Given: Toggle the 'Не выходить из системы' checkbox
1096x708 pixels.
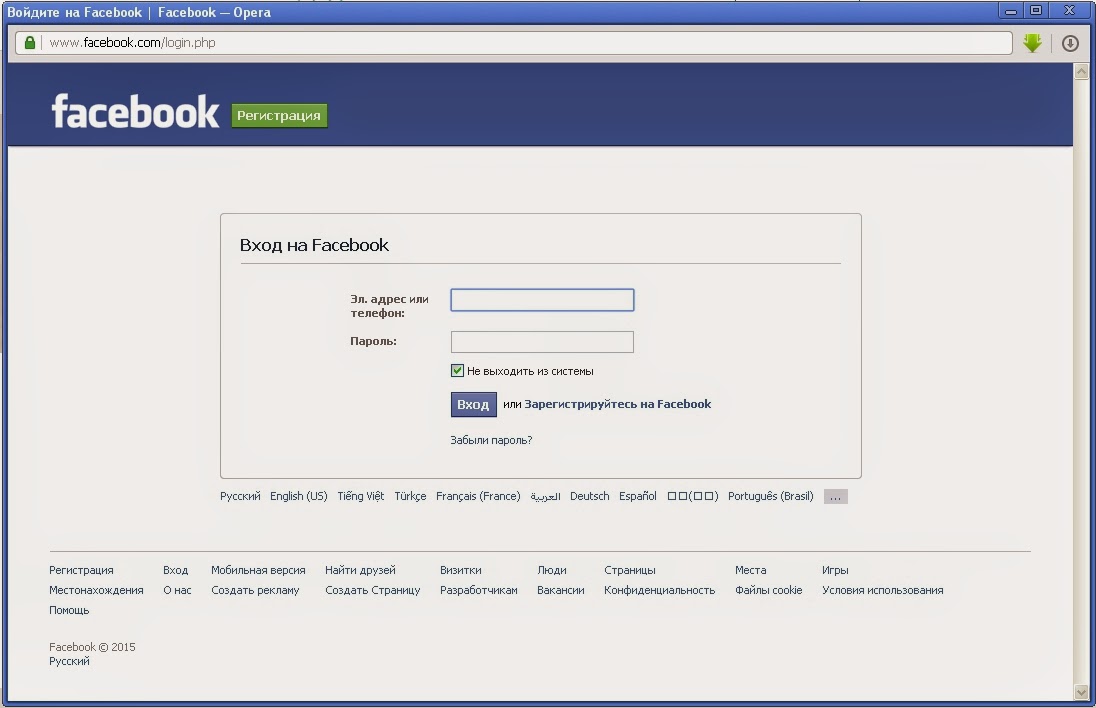Looking at the screenshot, I should 457,371.
